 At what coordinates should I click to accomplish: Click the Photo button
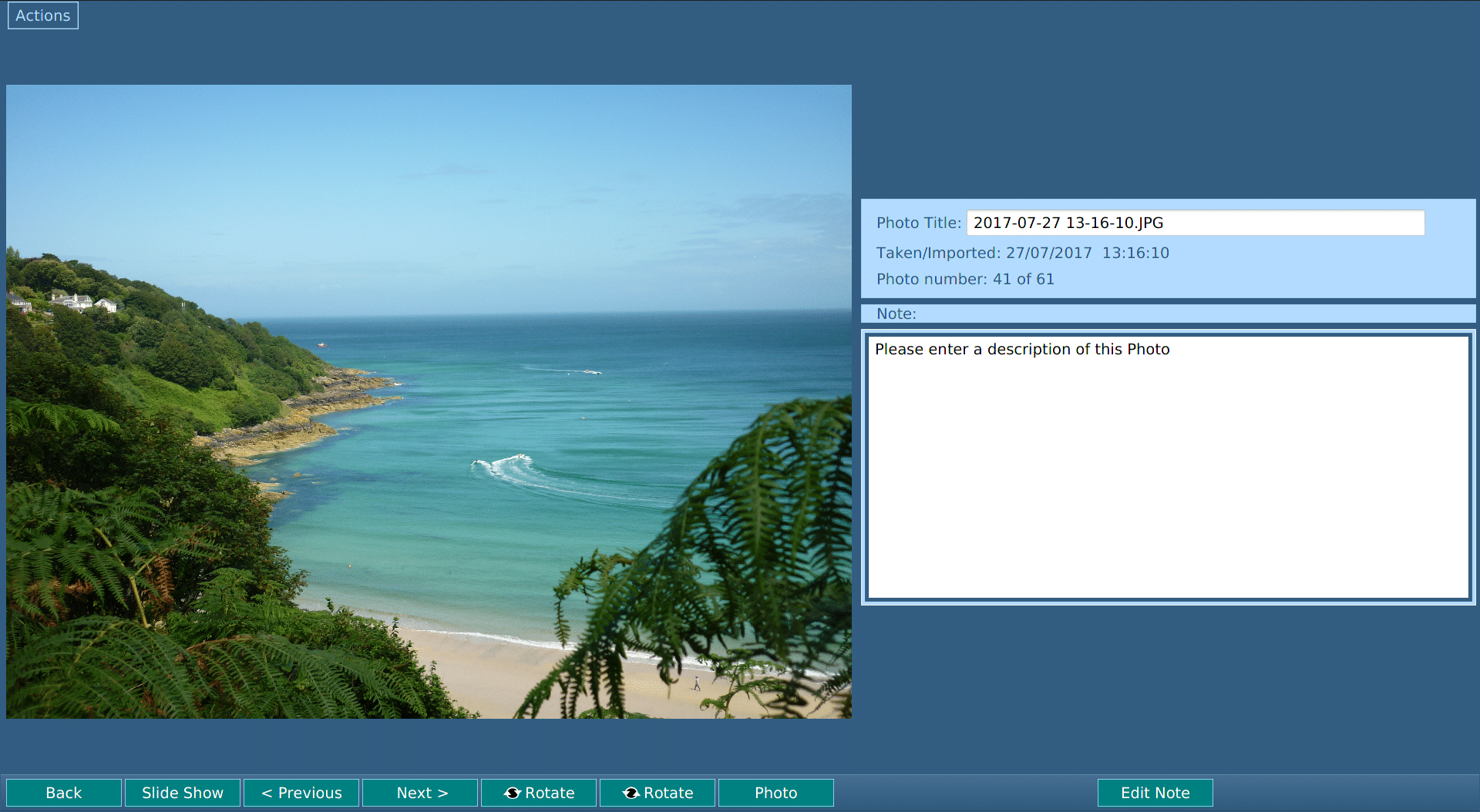click(x=776, y=793)
